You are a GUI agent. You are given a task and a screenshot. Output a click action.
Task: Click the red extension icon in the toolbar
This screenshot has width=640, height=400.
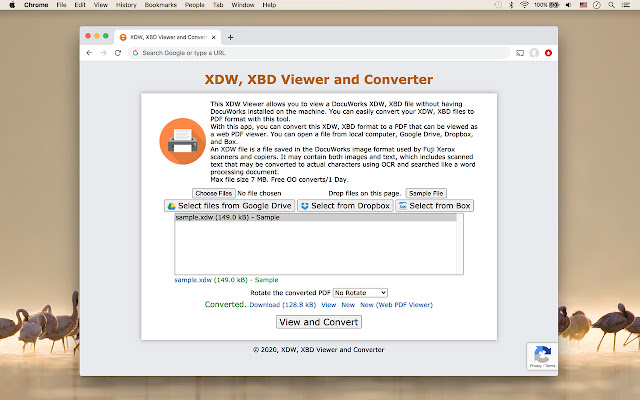pos(548,53)
